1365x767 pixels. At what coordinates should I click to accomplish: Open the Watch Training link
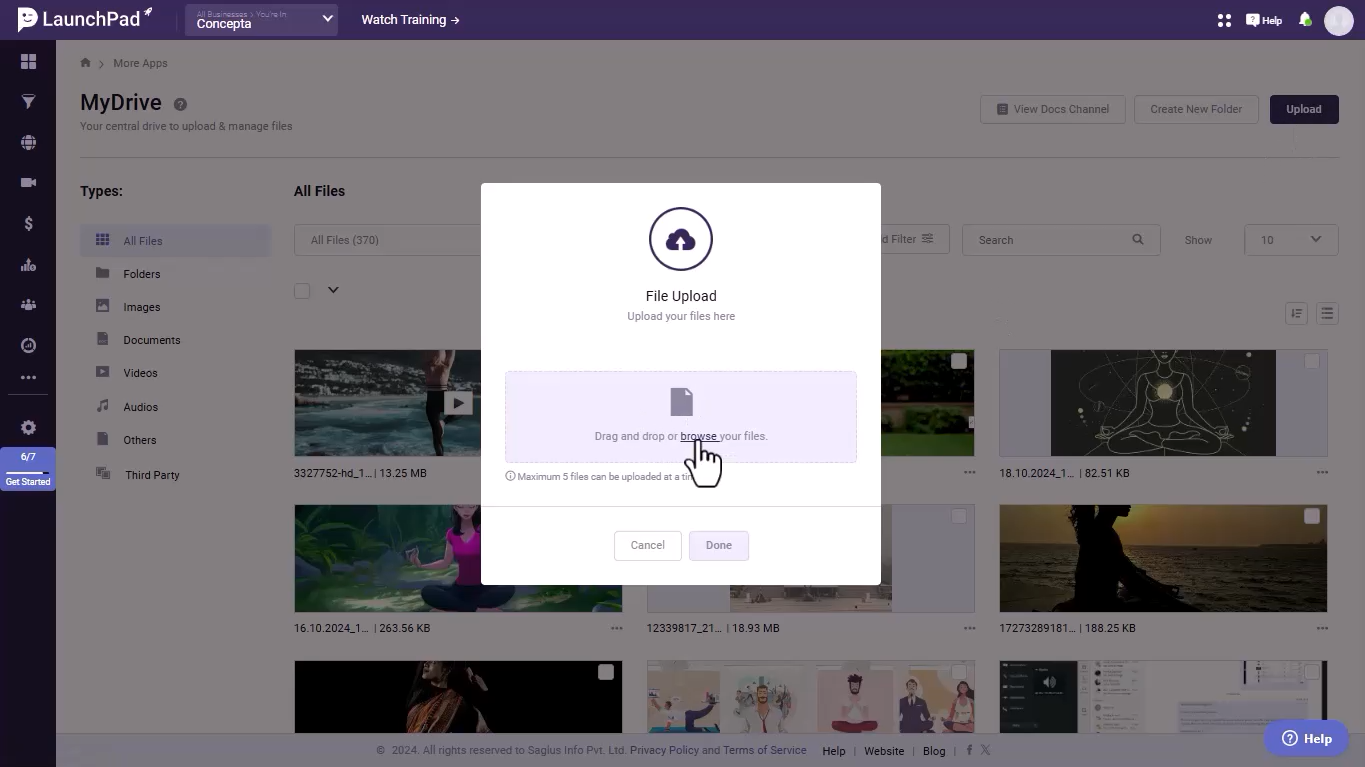[x=410, y=20]
